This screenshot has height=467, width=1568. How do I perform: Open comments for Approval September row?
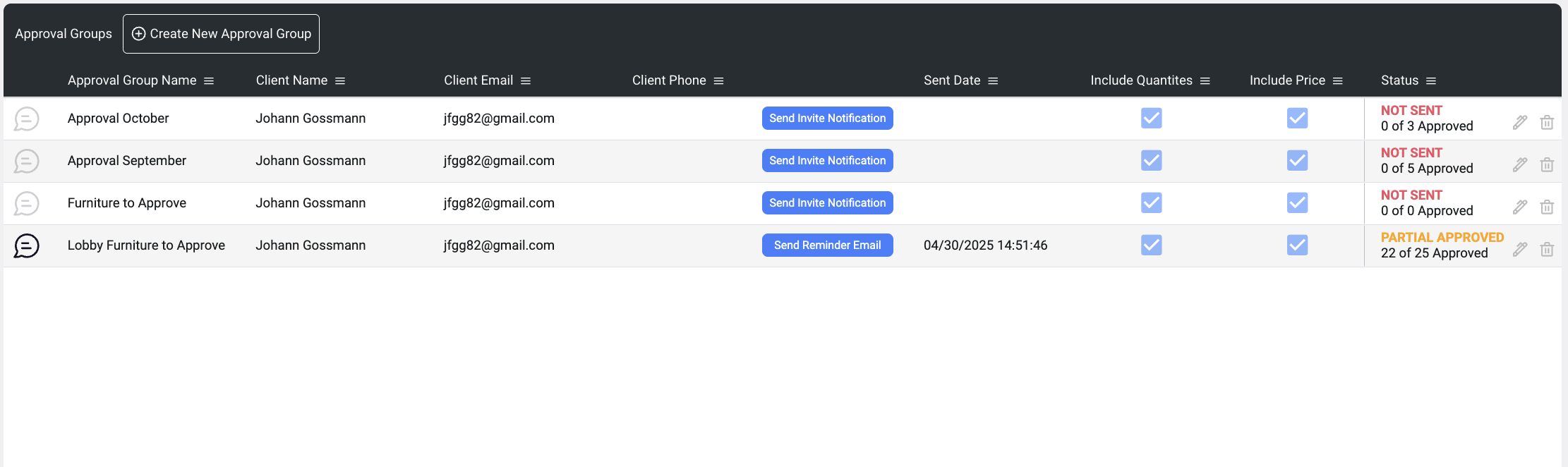pos(27,161)
